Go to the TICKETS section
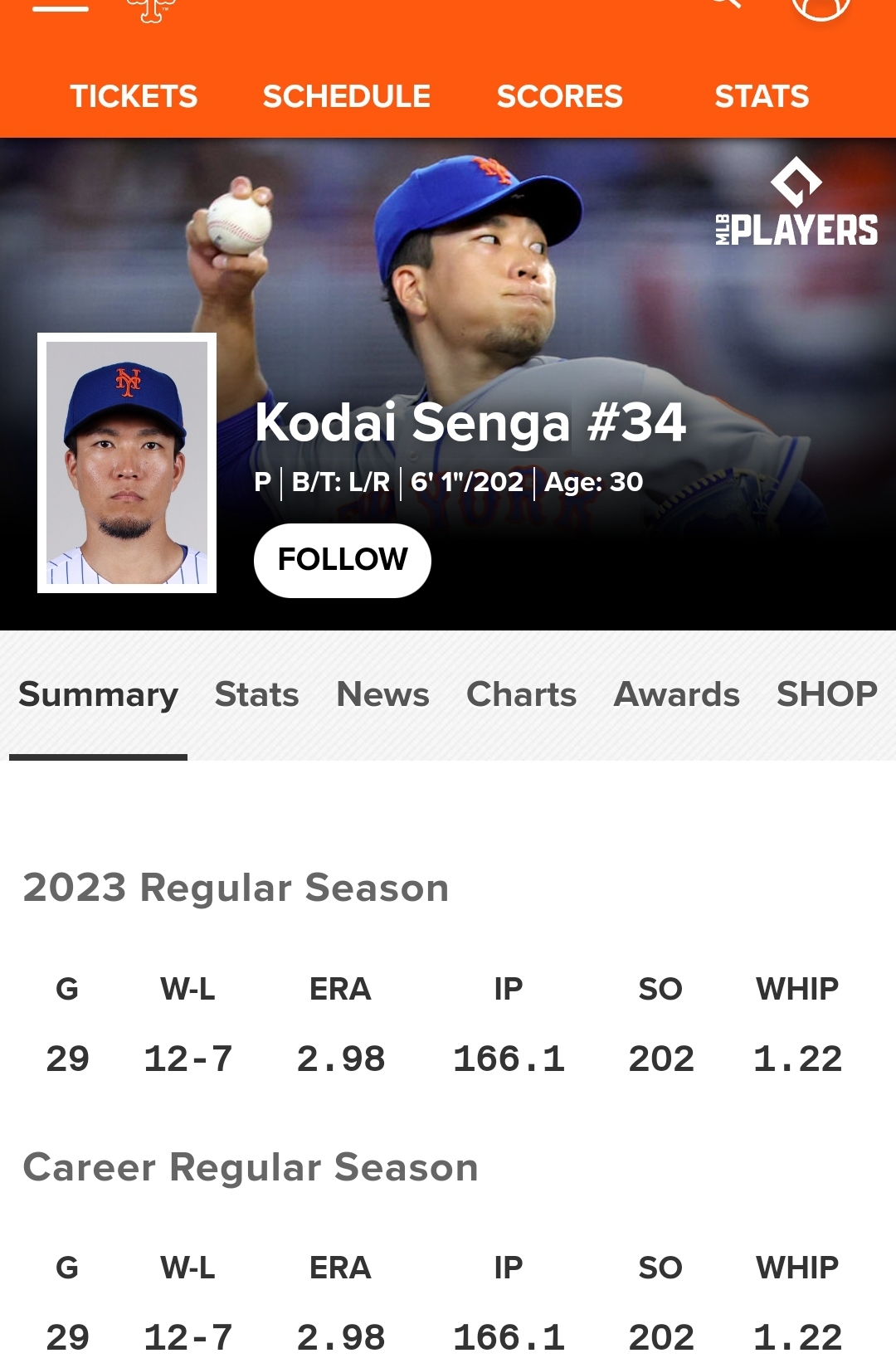This screenshot has height=1358, width=896. 134,96
